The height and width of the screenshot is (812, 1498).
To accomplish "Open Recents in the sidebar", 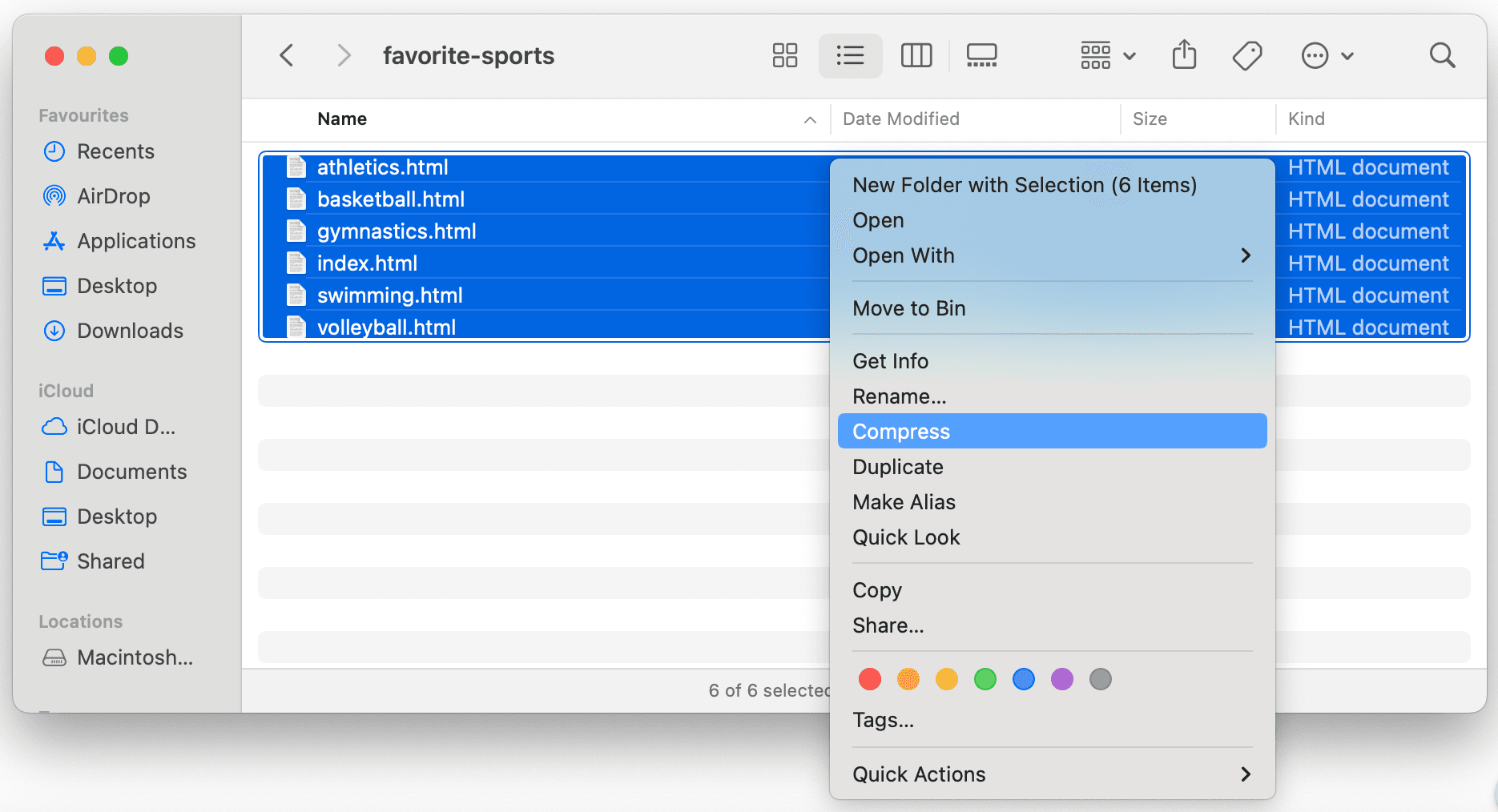I will (x=99, y=151).
